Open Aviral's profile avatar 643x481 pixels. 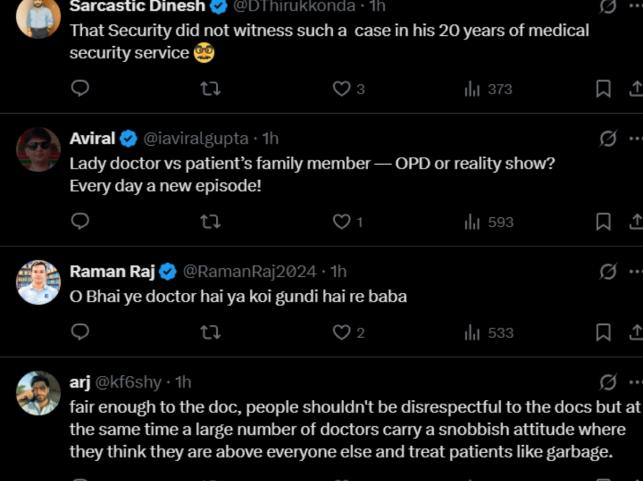pos(38,150)
